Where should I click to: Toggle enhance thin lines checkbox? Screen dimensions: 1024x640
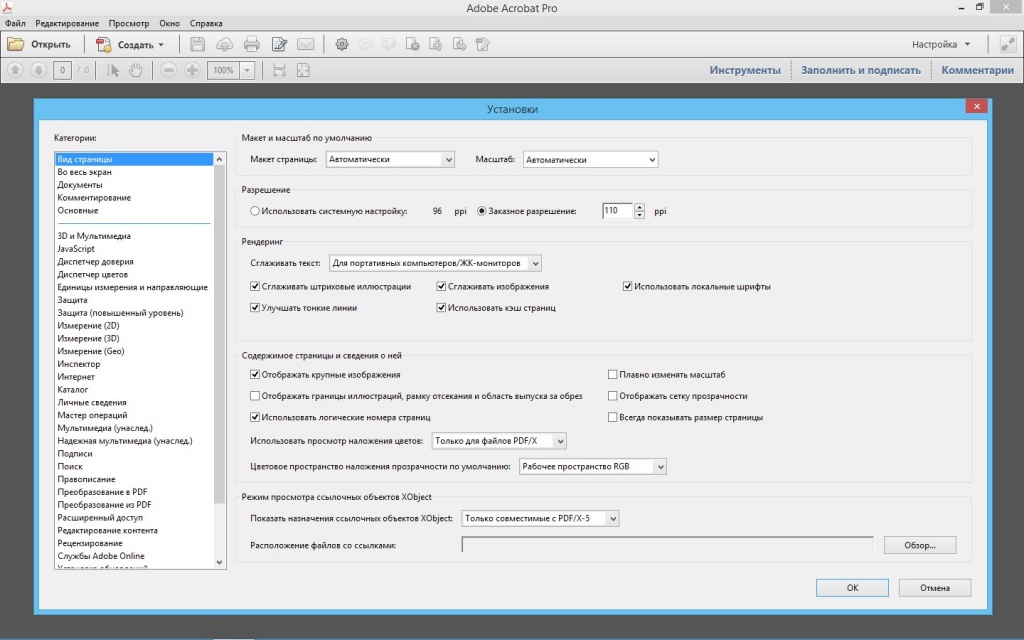tap(255, 308)
